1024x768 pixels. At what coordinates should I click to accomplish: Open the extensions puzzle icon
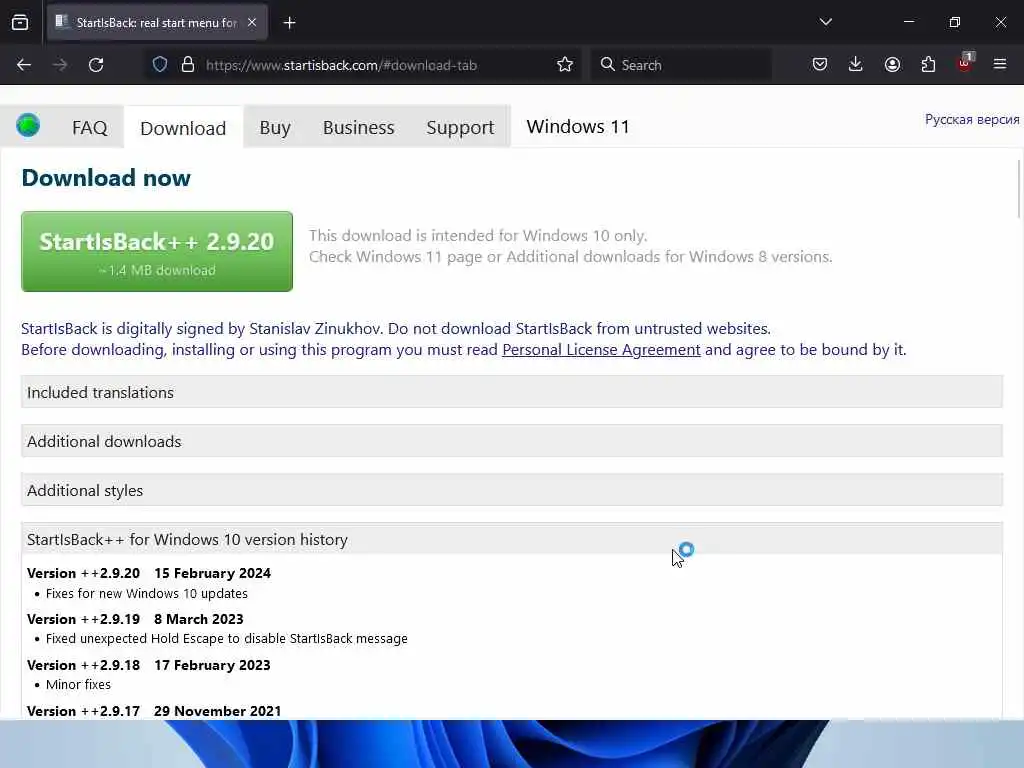(928, 64)
